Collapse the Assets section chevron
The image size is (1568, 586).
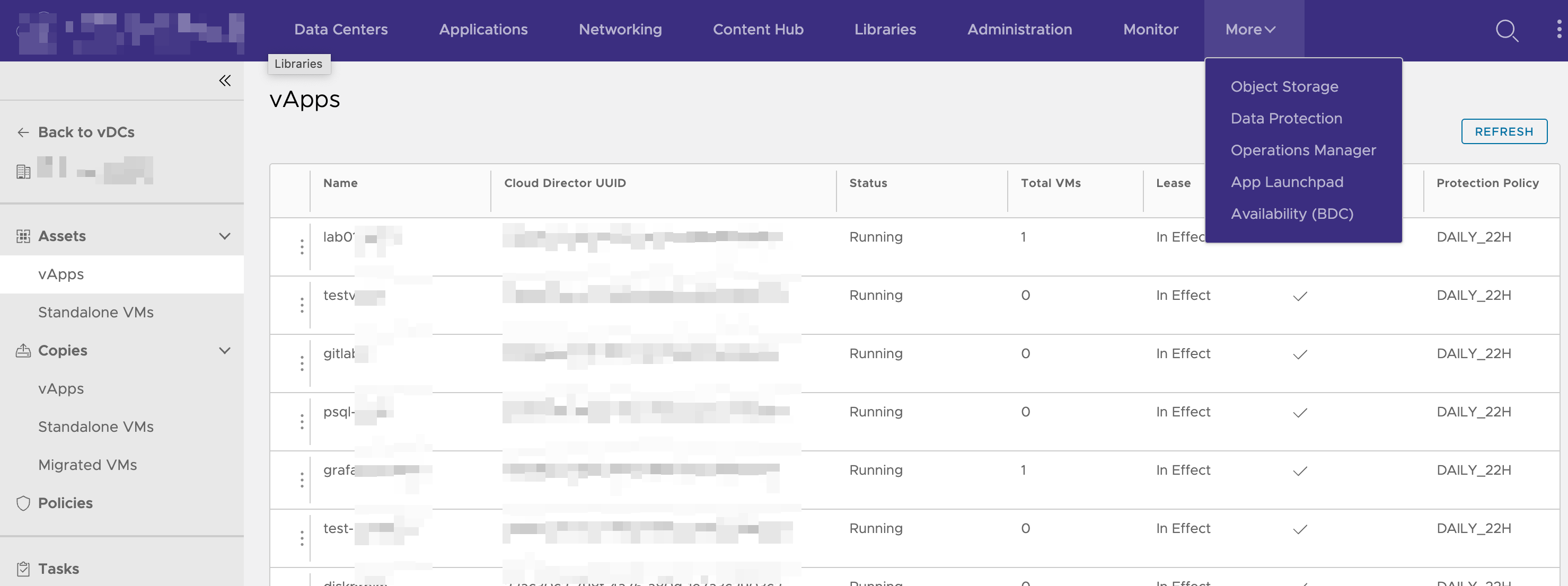click(x=225, y=236)
